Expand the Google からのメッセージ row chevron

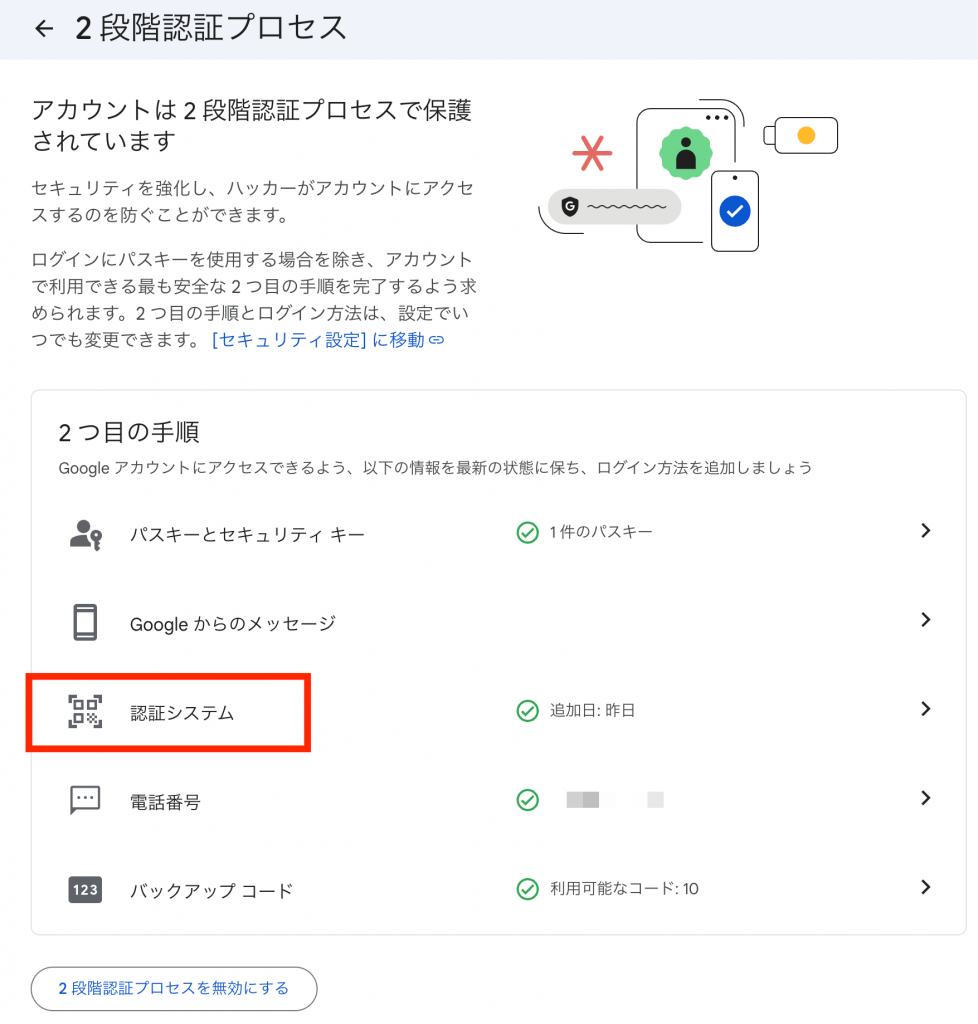pyautogui.click(x=925, y=620)
